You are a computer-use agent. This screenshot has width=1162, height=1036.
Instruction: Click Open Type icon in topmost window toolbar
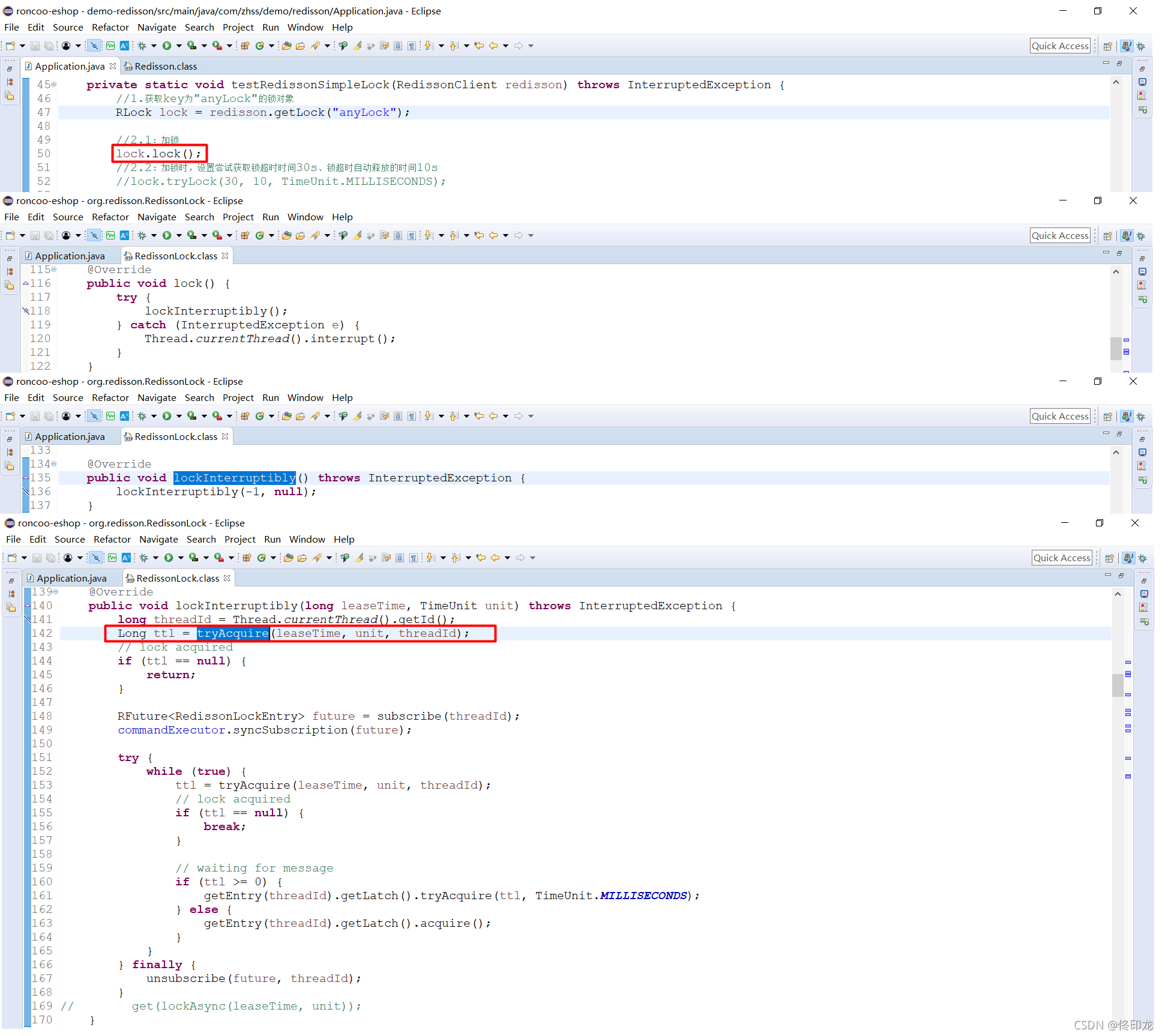click(x=287, y=46)
